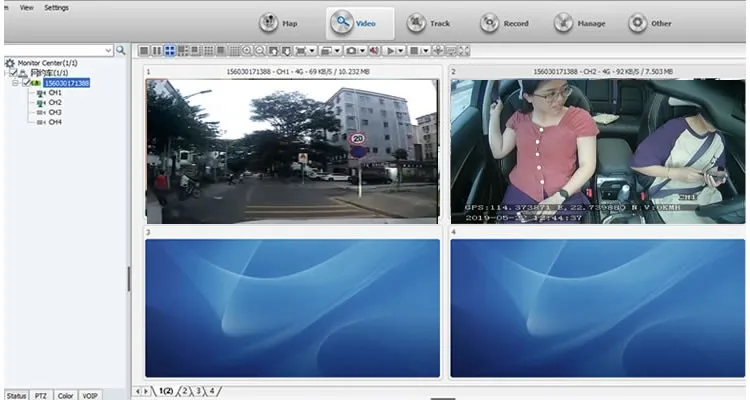Open the snapshot camera dropdown arrow
Viewport: 750px width, 400px height.
(x=364, y=50)
